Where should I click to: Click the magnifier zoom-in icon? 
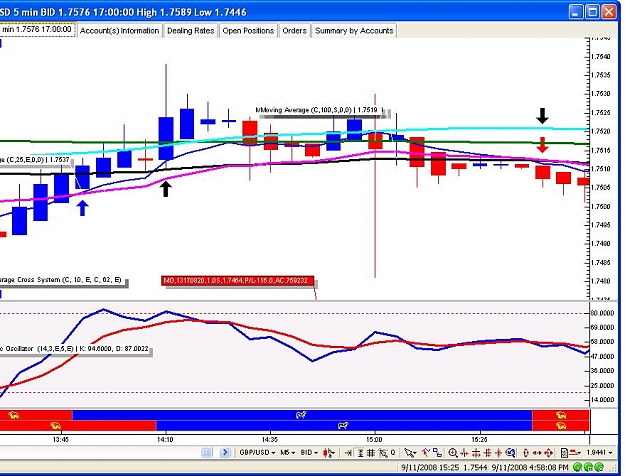(453, 452)
